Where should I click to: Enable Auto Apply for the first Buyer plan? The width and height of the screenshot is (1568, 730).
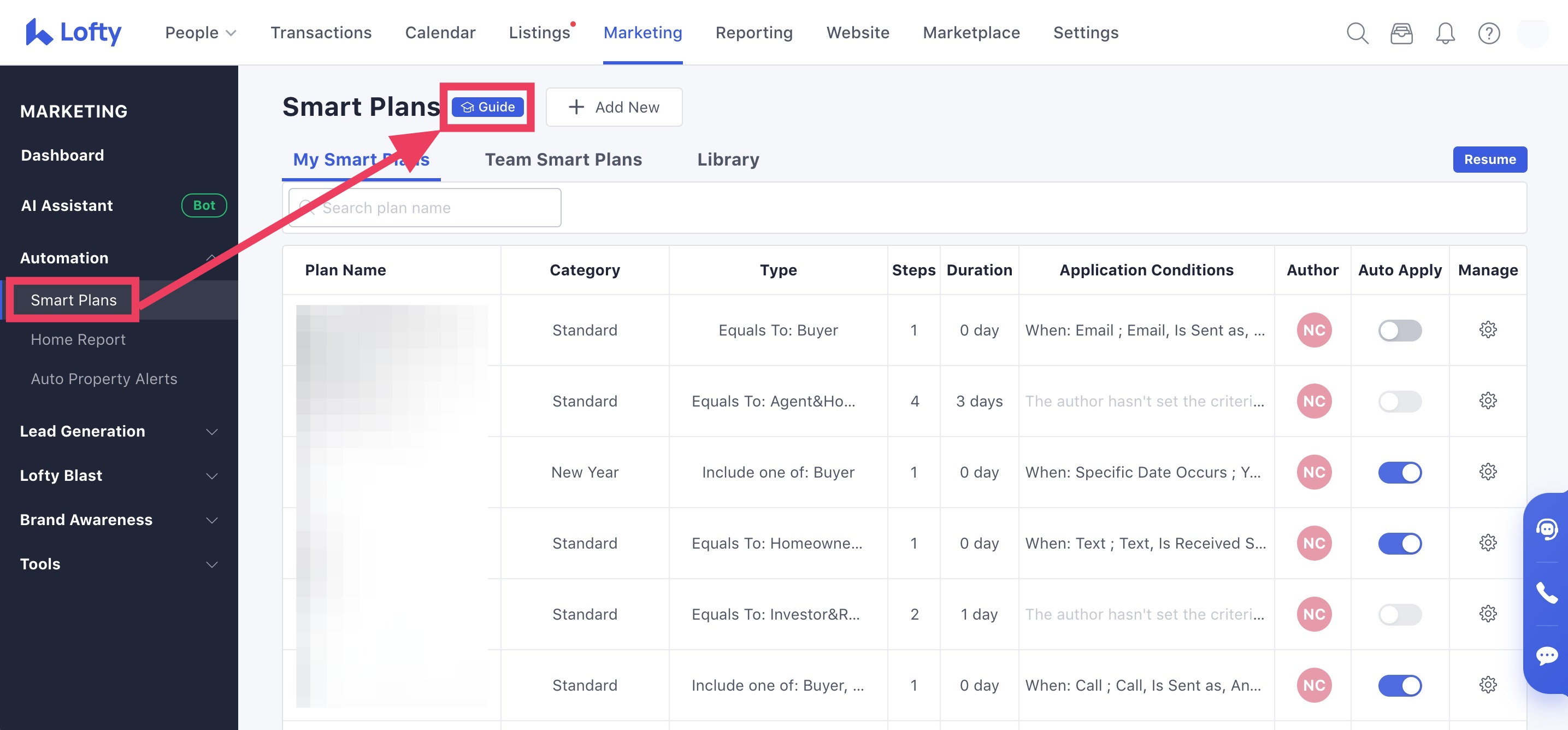pos(1399,331)
